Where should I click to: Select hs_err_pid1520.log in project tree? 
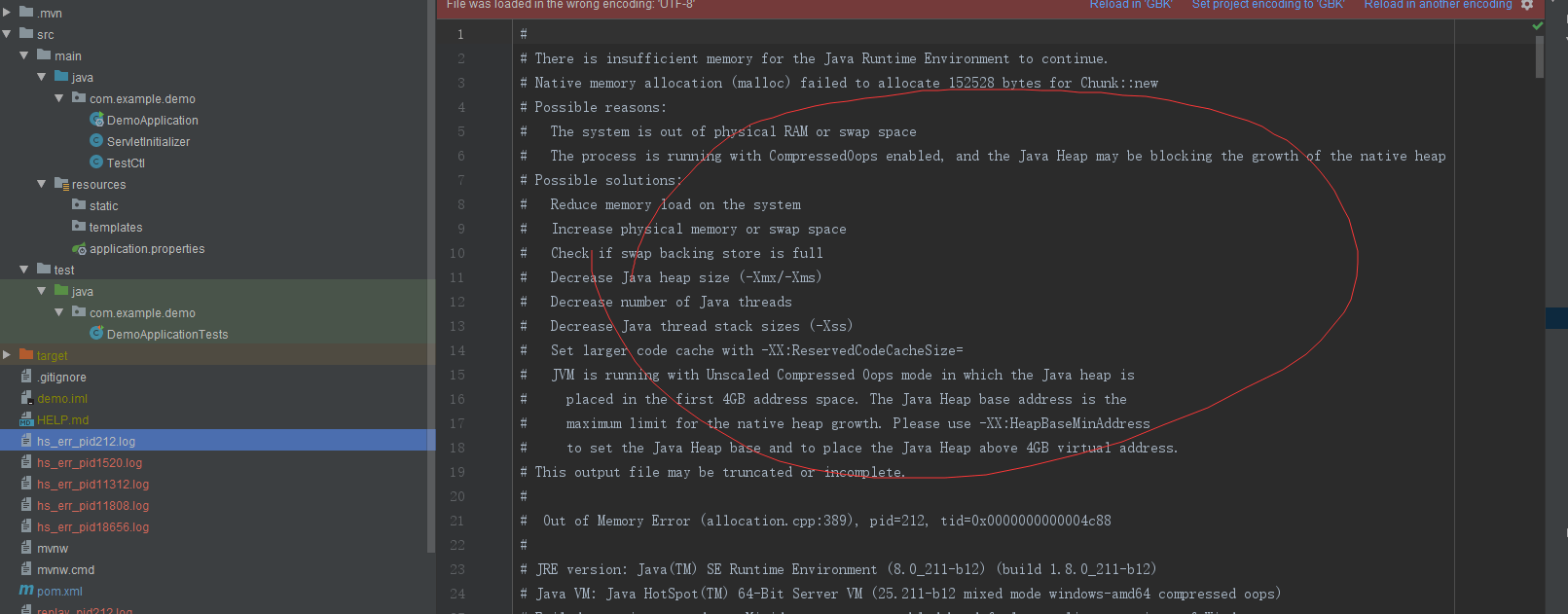point(90,462)
